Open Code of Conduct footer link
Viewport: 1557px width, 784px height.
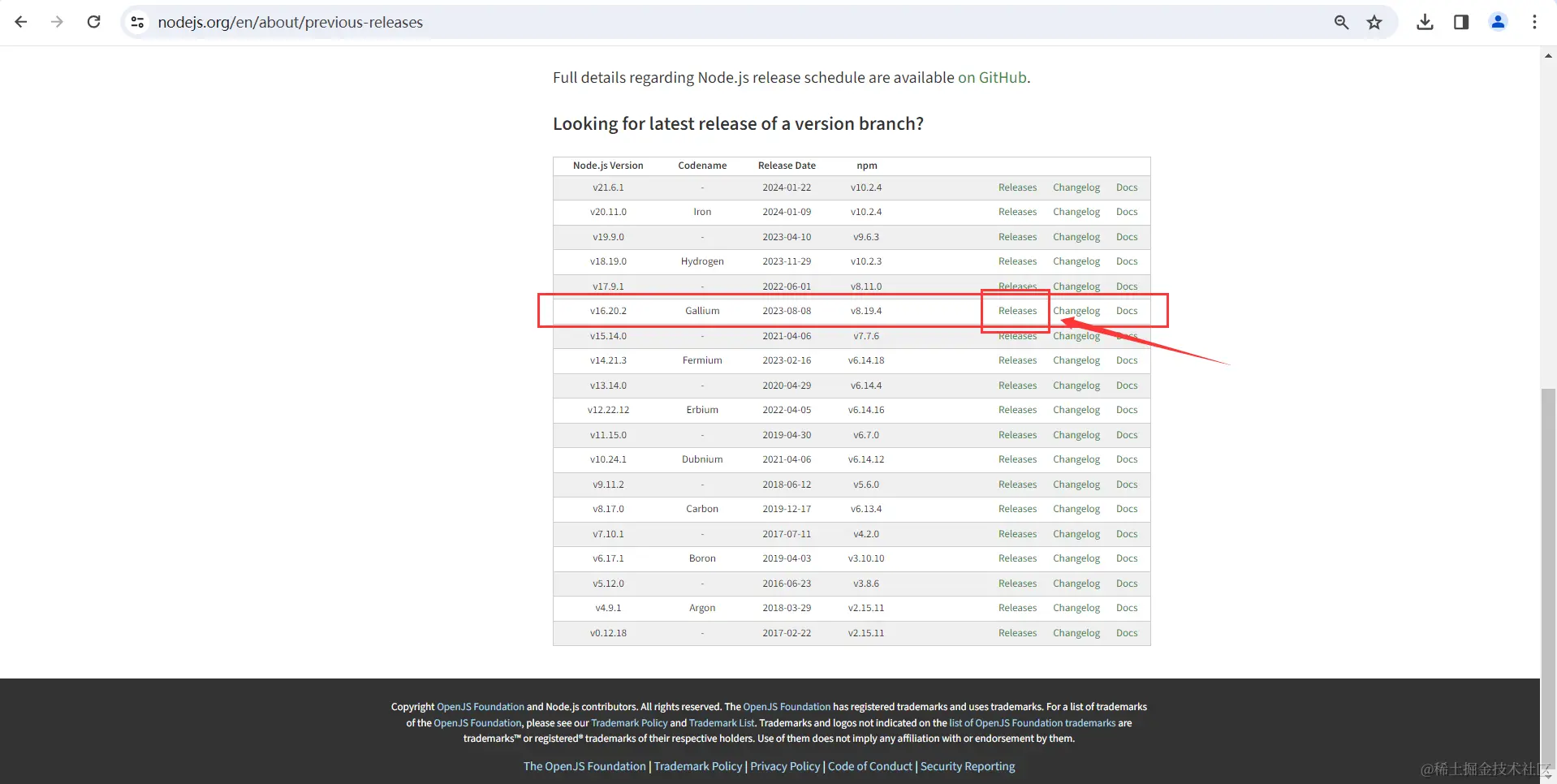pos(870,766)
